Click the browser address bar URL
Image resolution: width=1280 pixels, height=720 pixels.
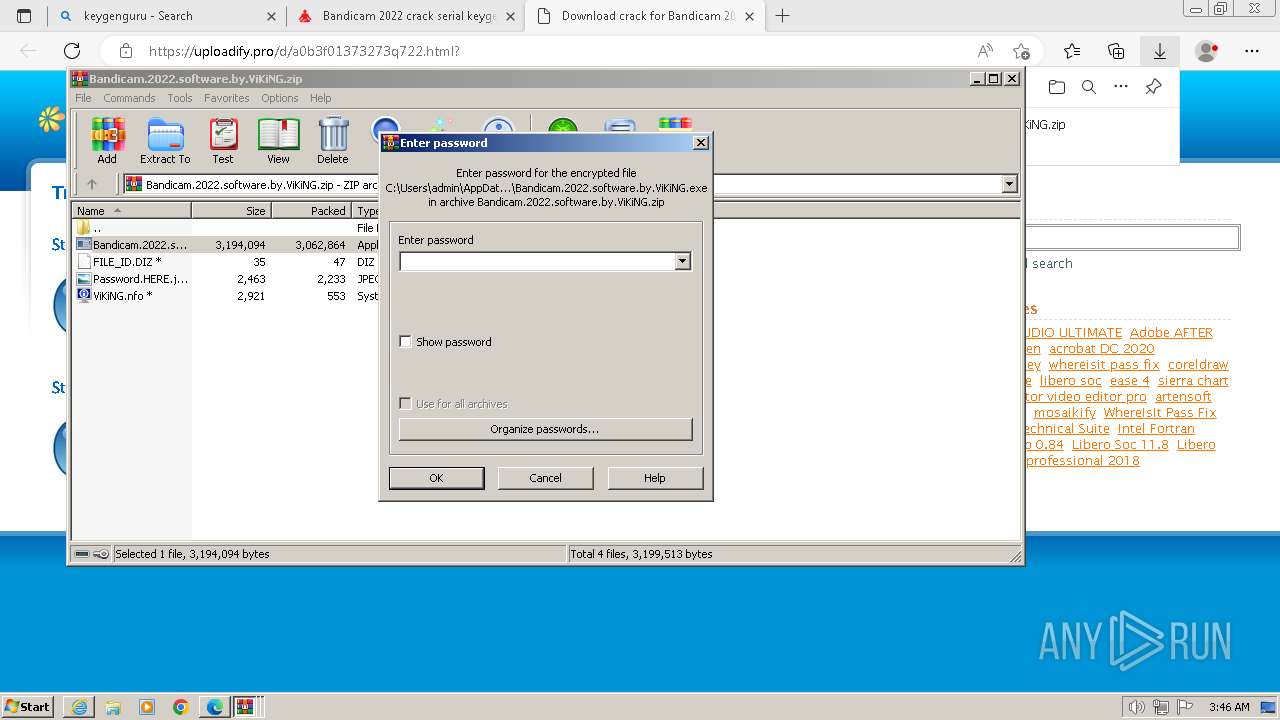[304, 51]
